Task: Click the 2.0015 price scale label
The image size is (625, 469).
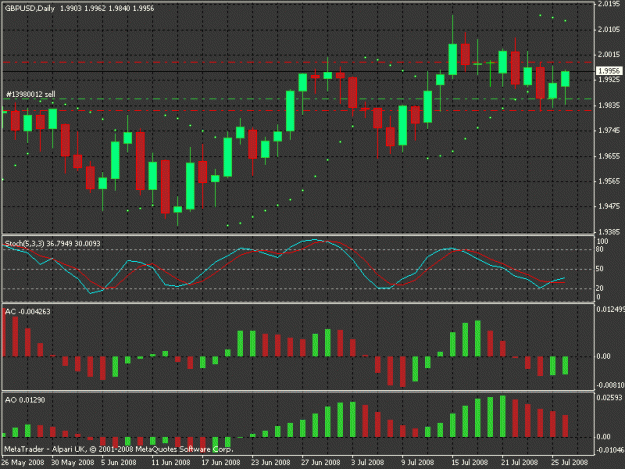Action: pos(609,55)
